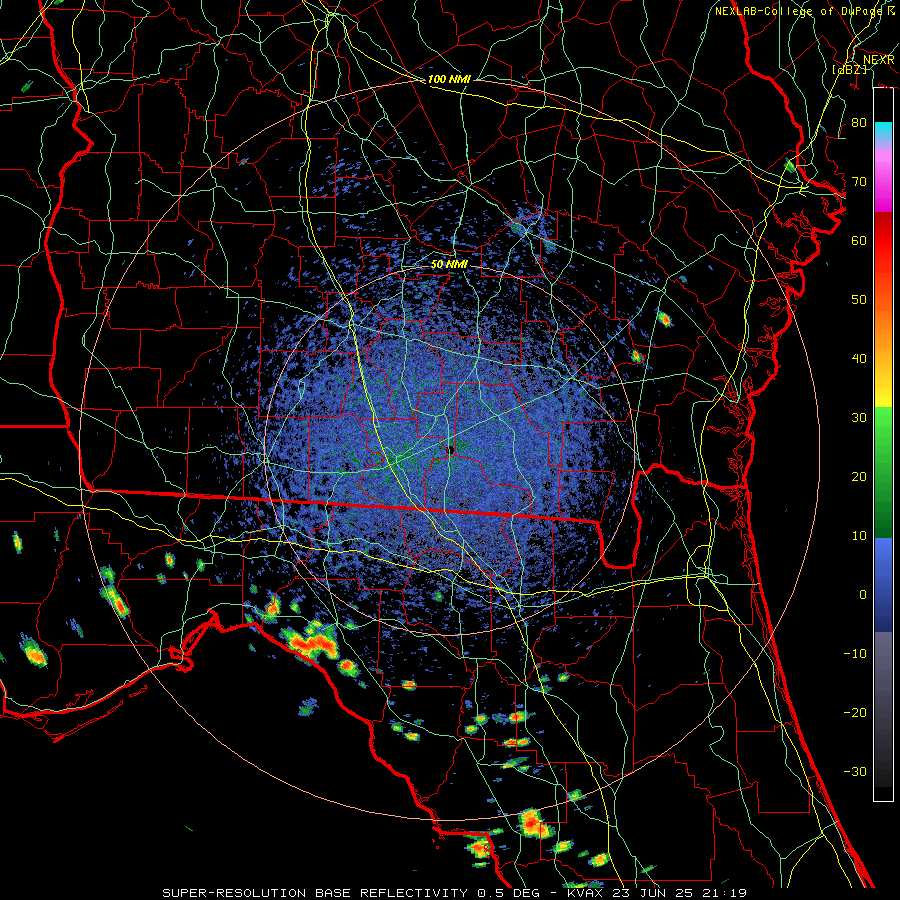Select the -10 value on the dBZ scale
The width and height of the screenshot is (900, 900).
855,654
